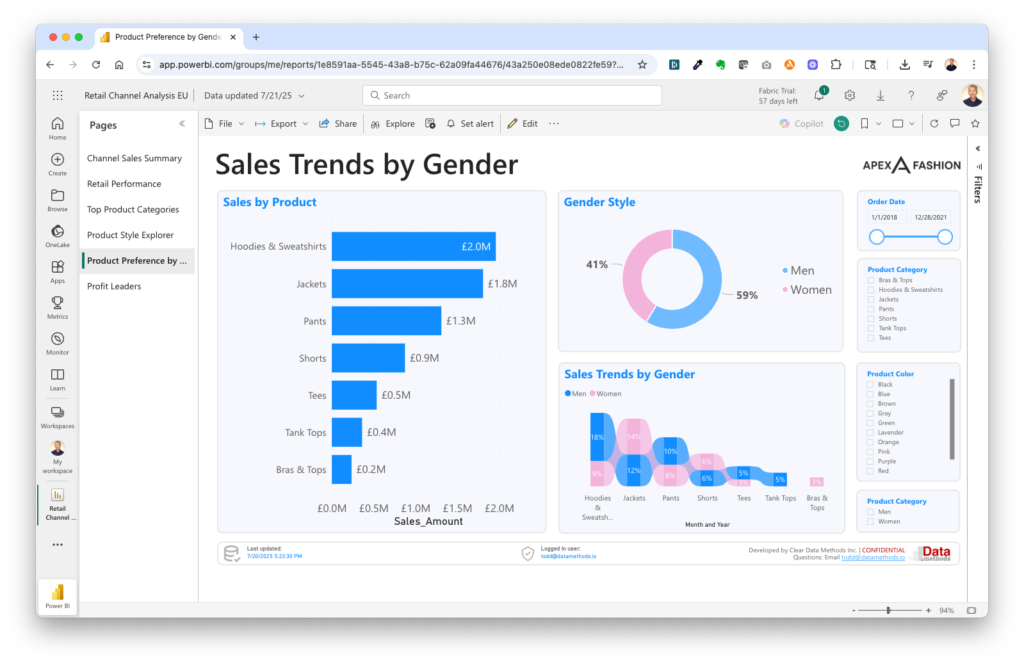Tick the Lavender product color checkbox
This screenshot has width=1024, height=665.
coord(871,433)
